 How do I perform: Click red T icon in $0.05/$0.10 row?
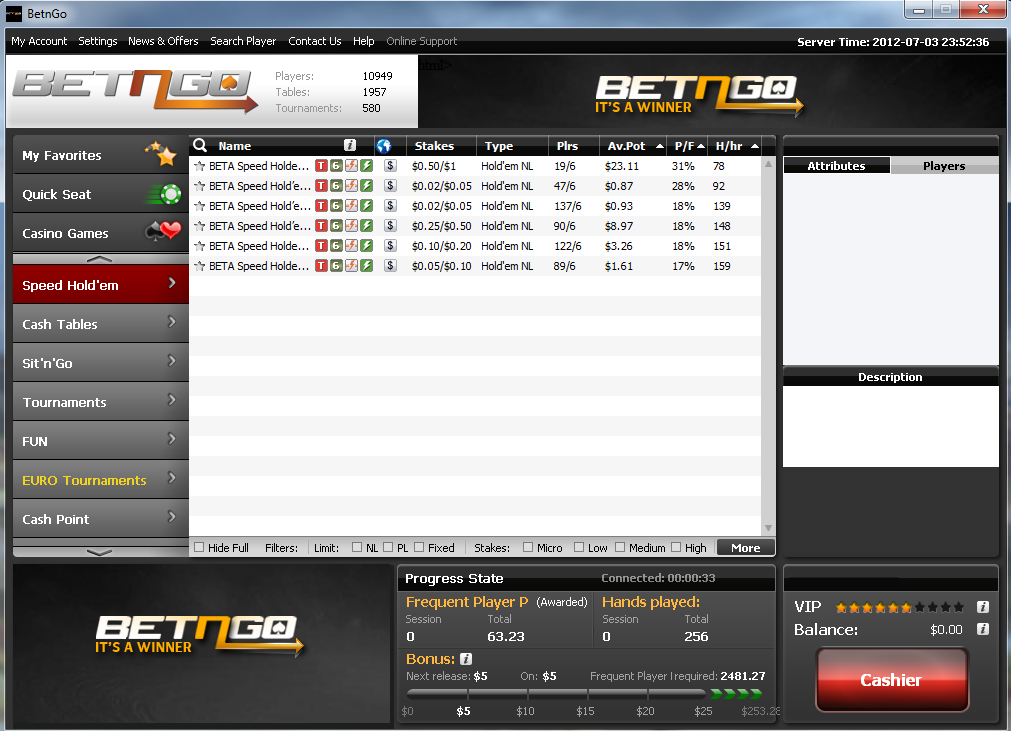(x=321, y=266)
